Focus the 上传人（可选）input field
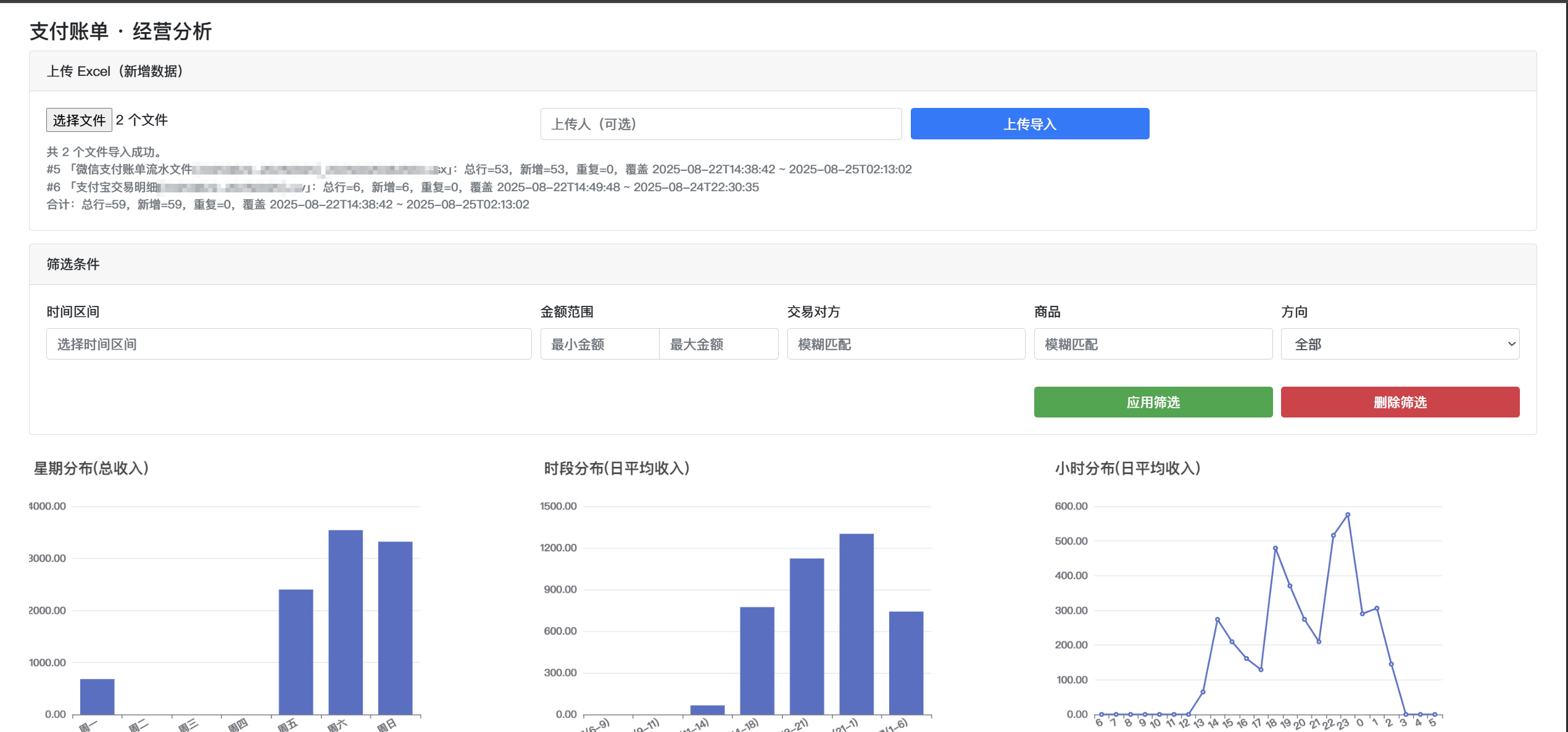 721,124
